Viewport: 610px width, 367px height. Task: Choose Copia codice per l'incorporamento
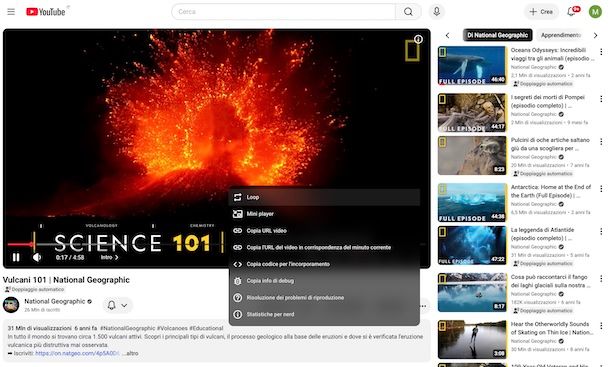(324, 264)
